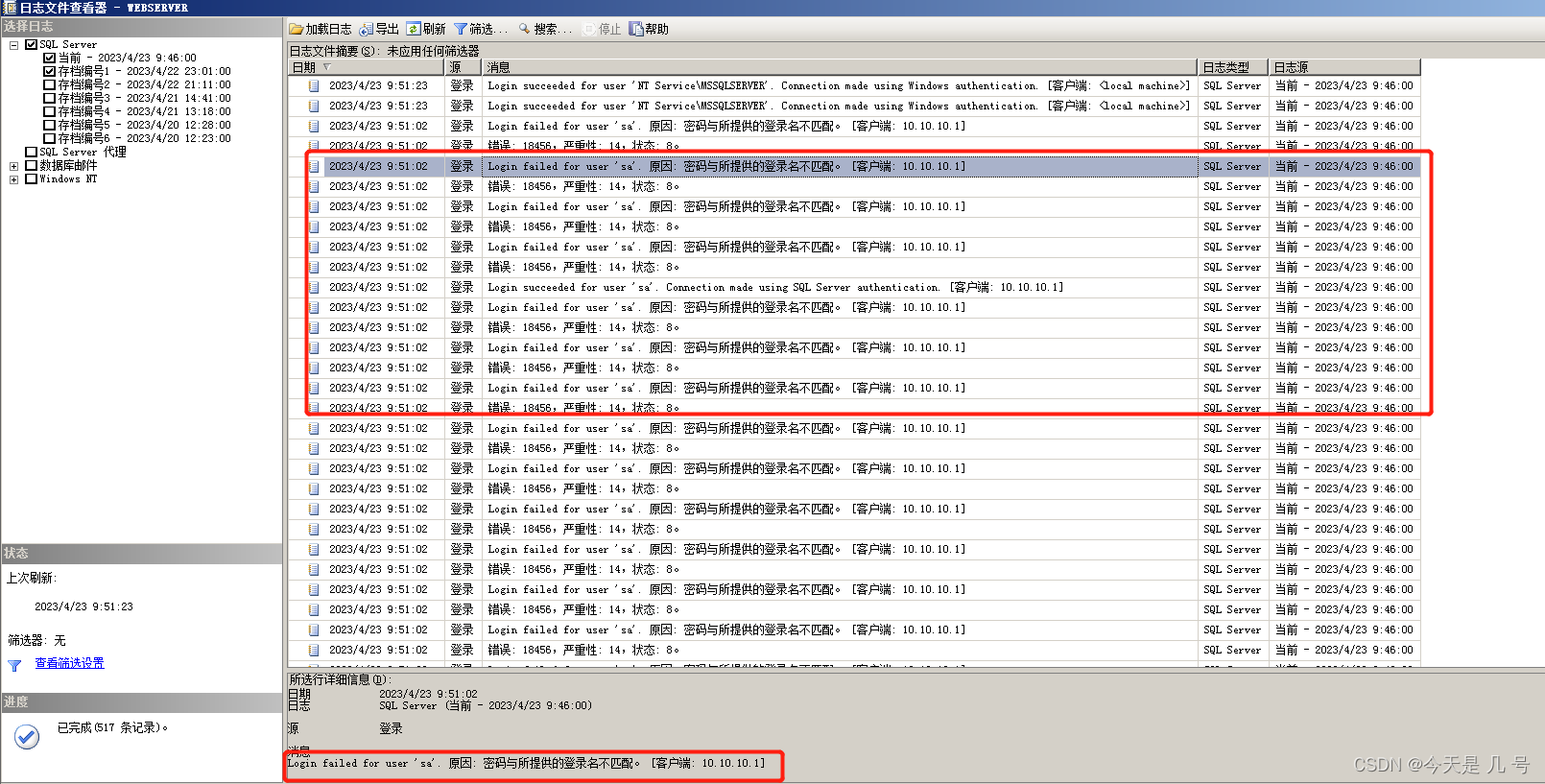
Task: Sort by the 日志源 column header
Action: [x=1344, y=67]
